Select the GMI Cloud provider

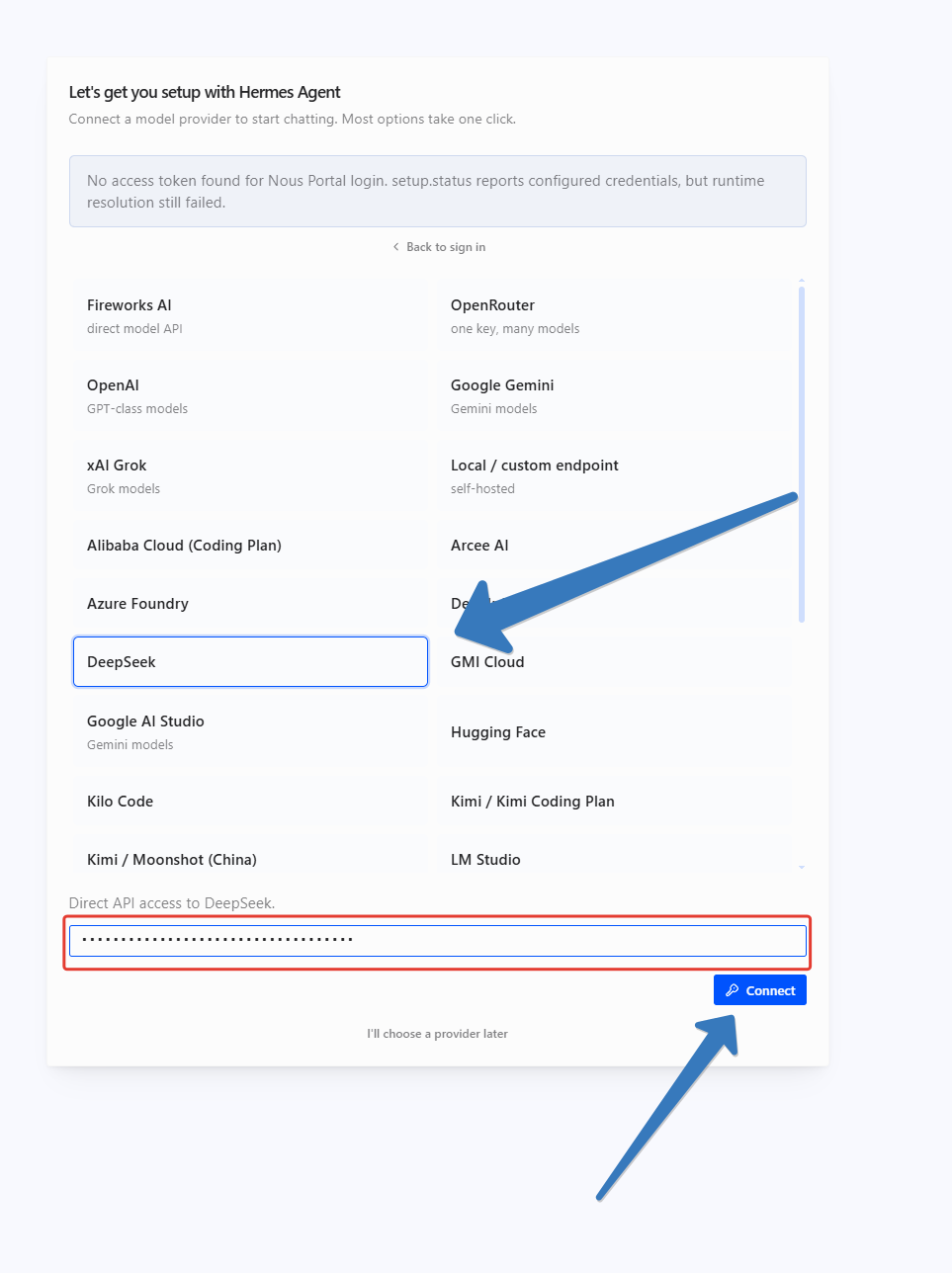coord(614,662)
